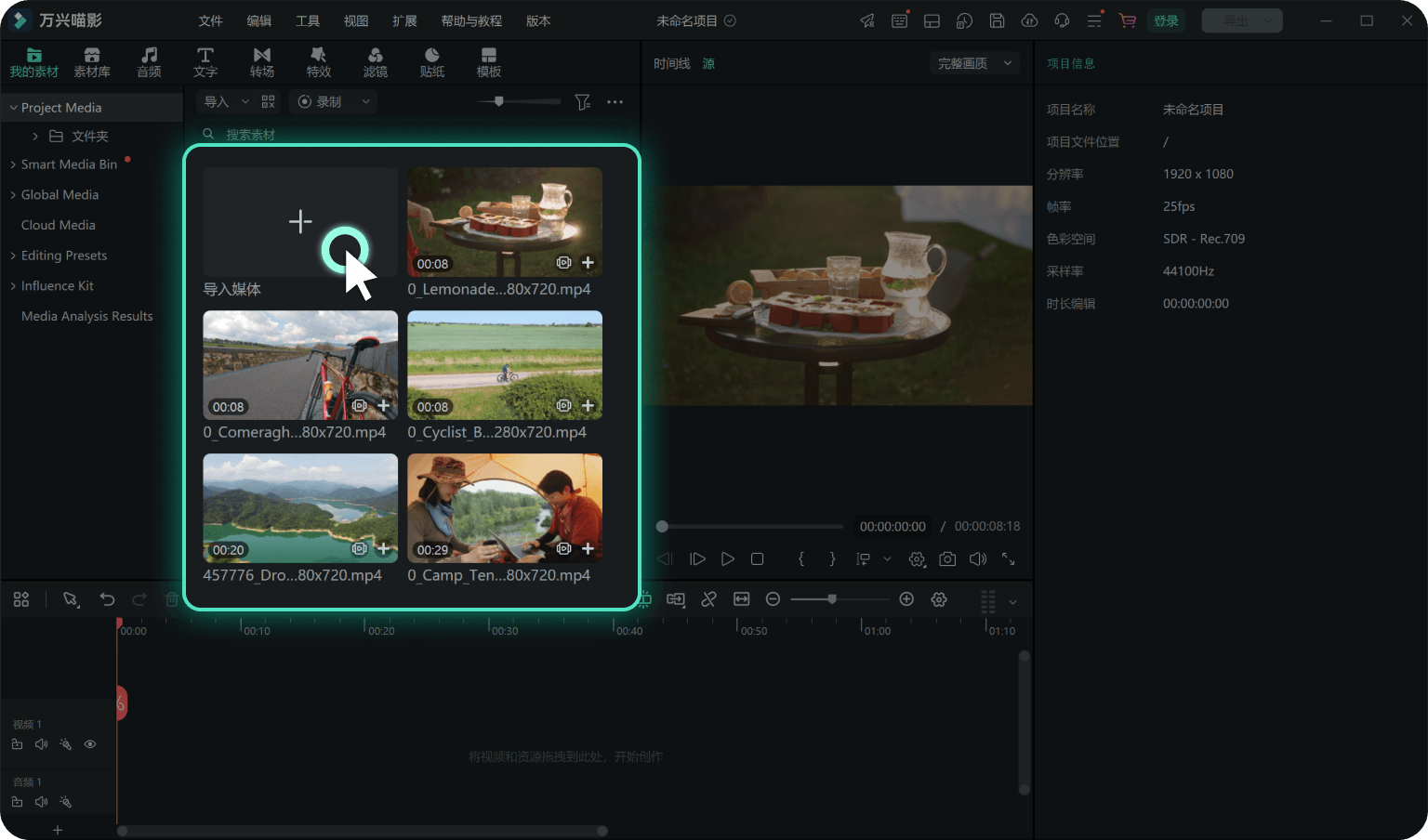Expand the Smart Media Bin tree item

coord(13,164)
